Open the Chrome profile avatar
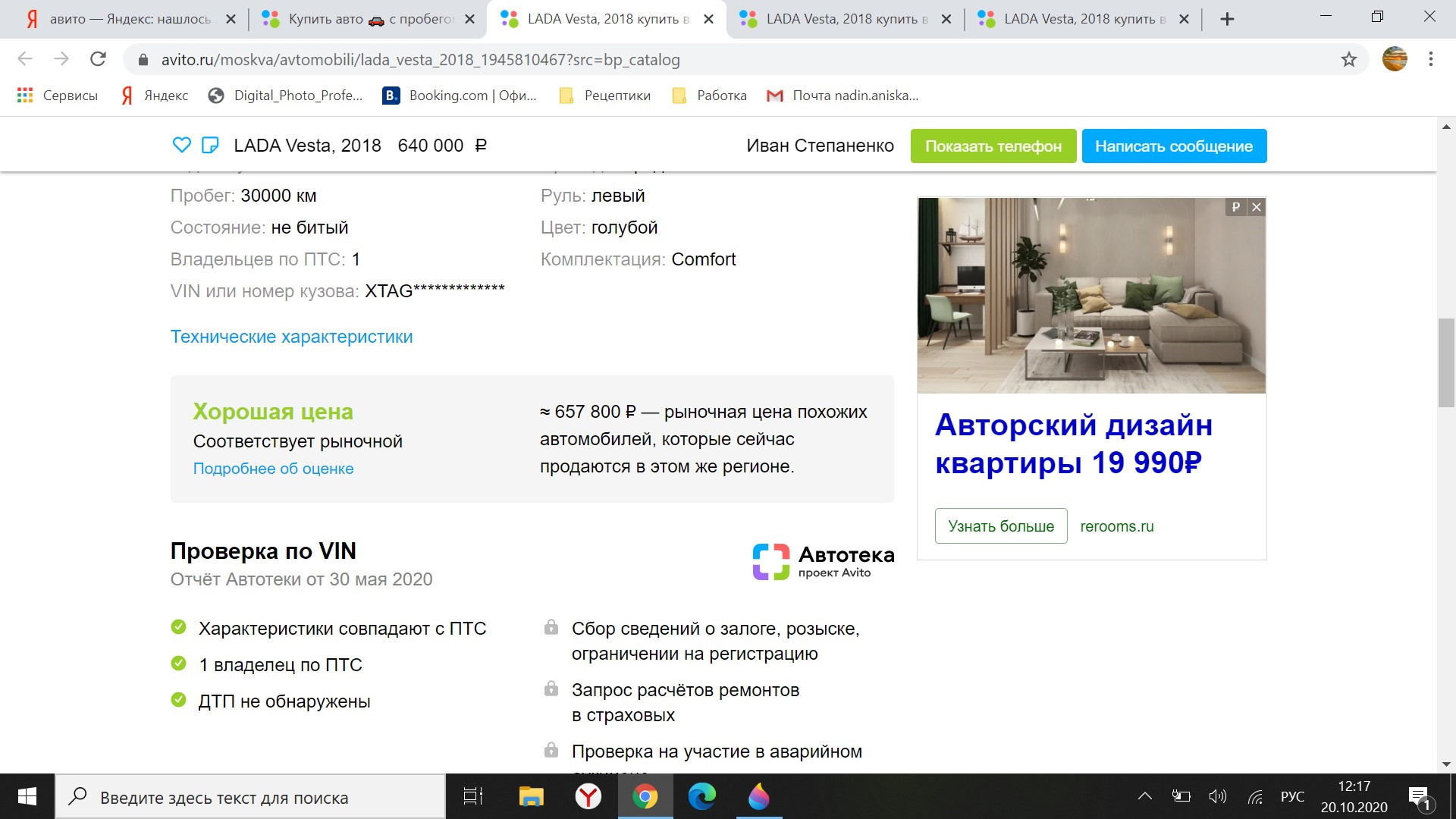The width and height of the screenshot is (1456, 819). (x=1395, y=59)
